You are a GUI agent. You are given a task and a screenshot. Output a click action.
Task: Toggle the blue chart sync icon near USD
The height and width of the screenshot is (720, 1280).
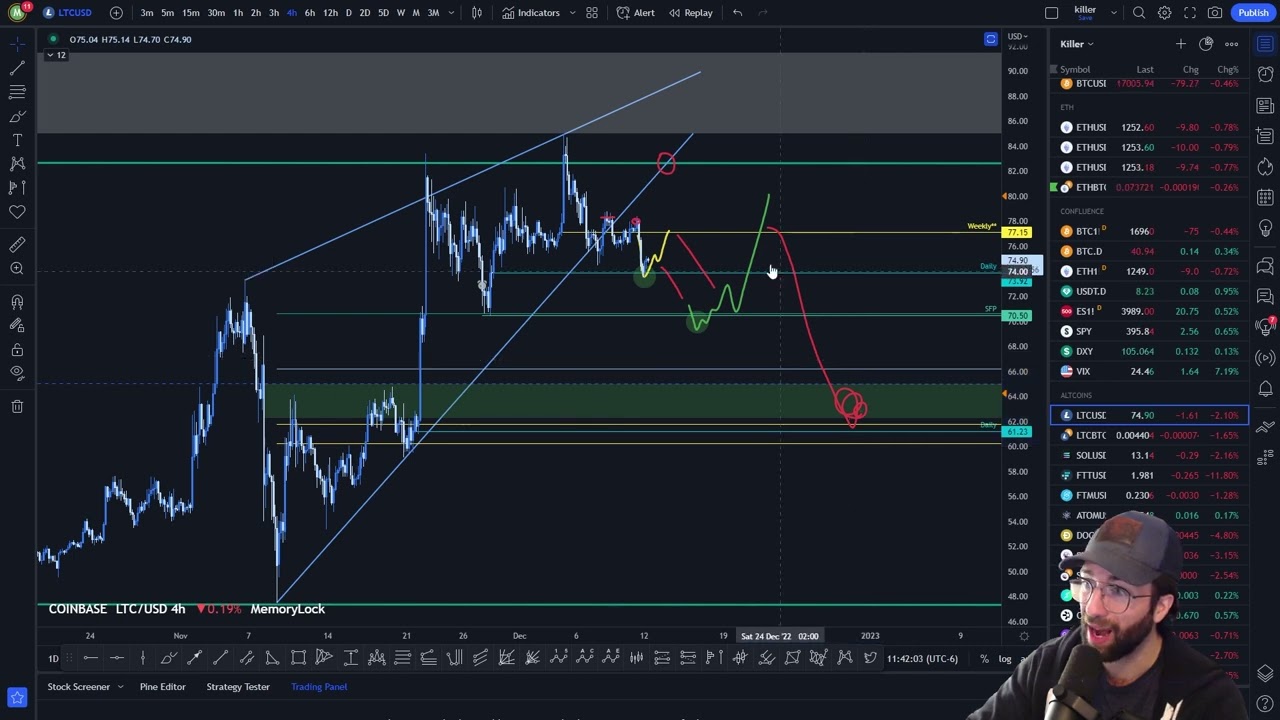[x=990, y=39]
